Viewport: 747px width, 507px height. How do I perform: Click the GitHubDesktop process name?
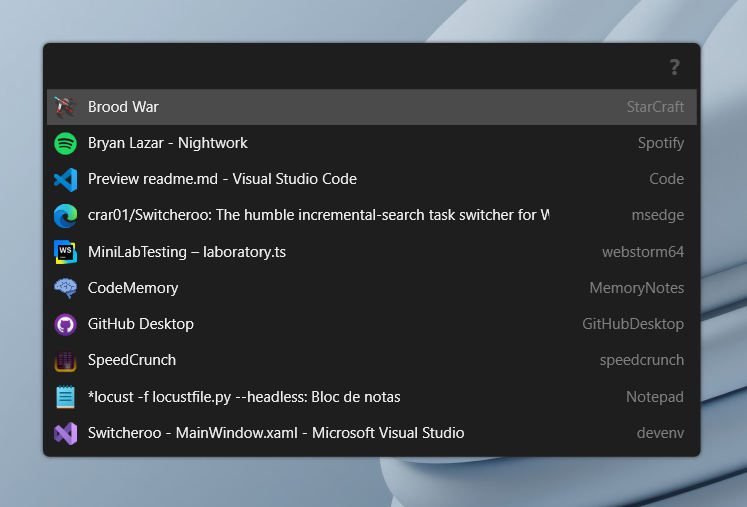point(633,324)
